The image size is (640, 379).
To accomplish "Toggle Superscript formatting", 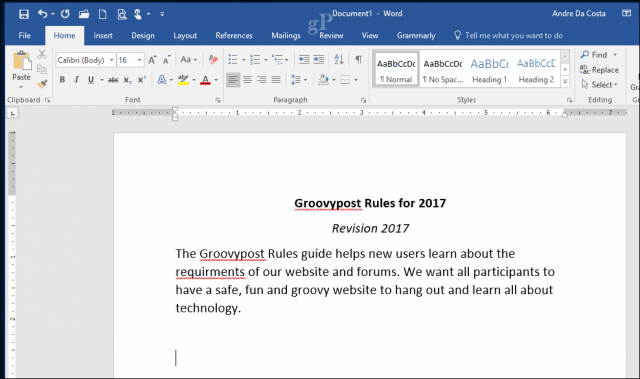I will (x=142, y=80).
